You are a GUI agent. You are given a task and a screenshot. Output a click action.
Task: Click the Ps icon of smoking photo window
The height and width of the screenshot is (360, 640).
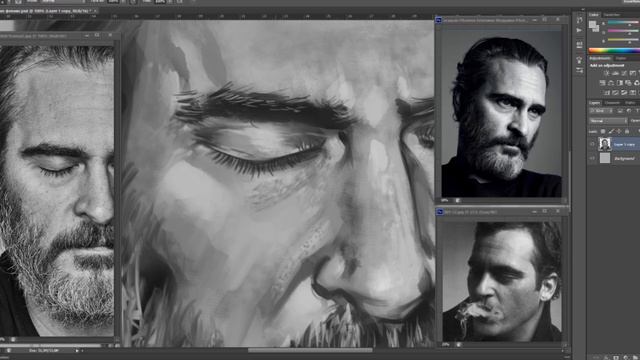click(440, 212)
